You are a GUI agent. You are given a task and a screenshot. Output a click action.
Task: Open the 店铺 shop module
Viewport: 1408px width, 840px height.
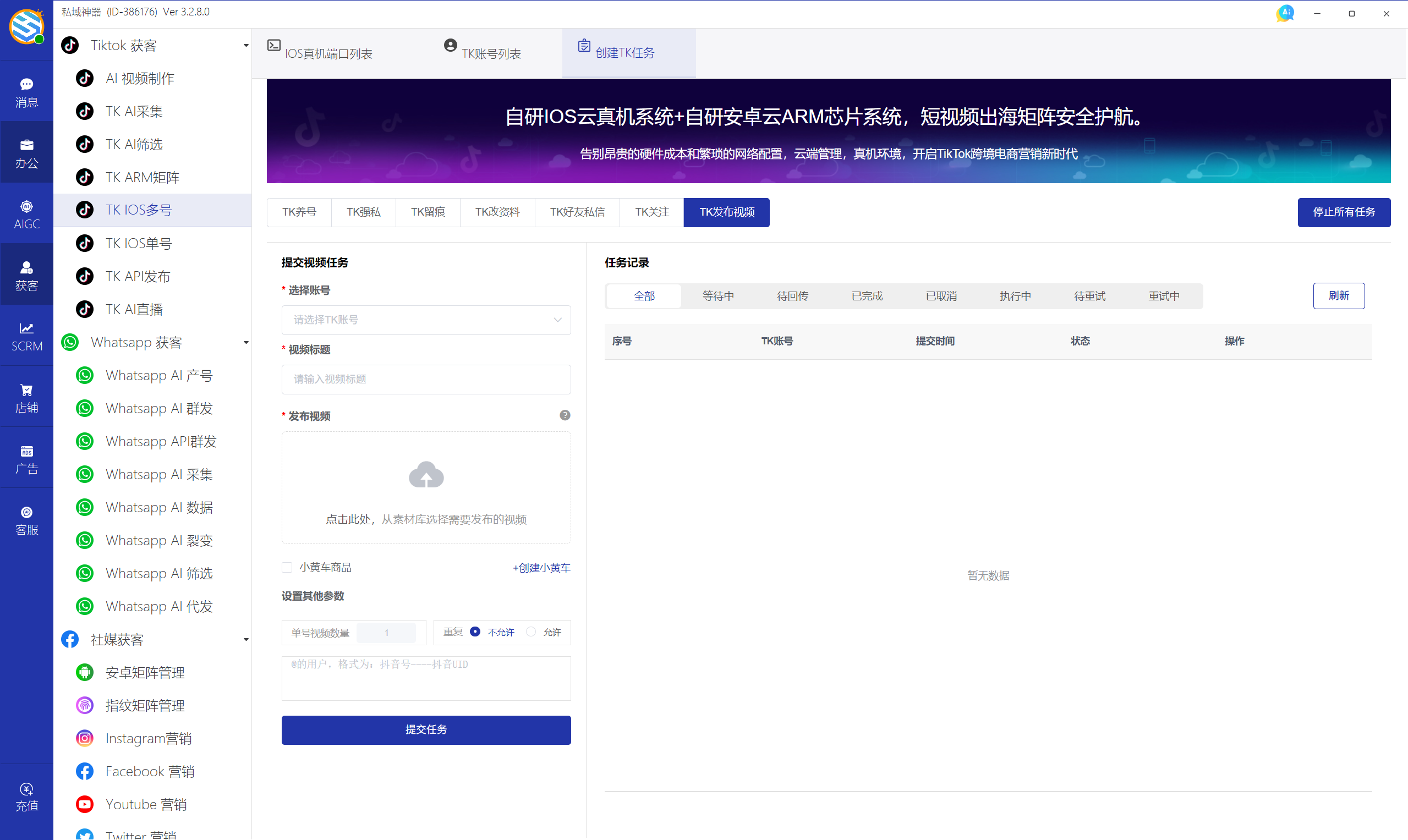point(26,396)
